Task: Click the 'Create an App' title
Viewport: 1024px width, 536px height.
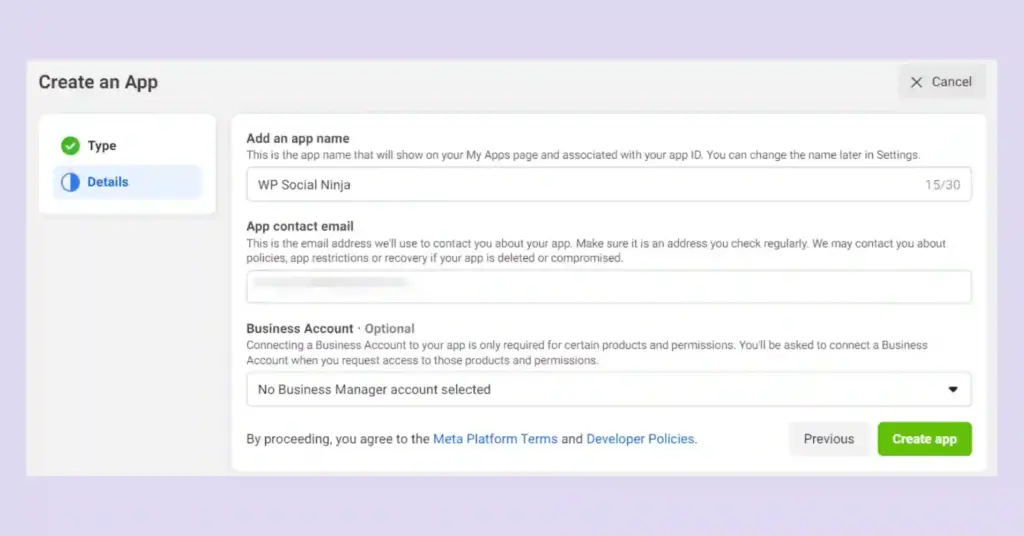Action: tap(98, 82)
